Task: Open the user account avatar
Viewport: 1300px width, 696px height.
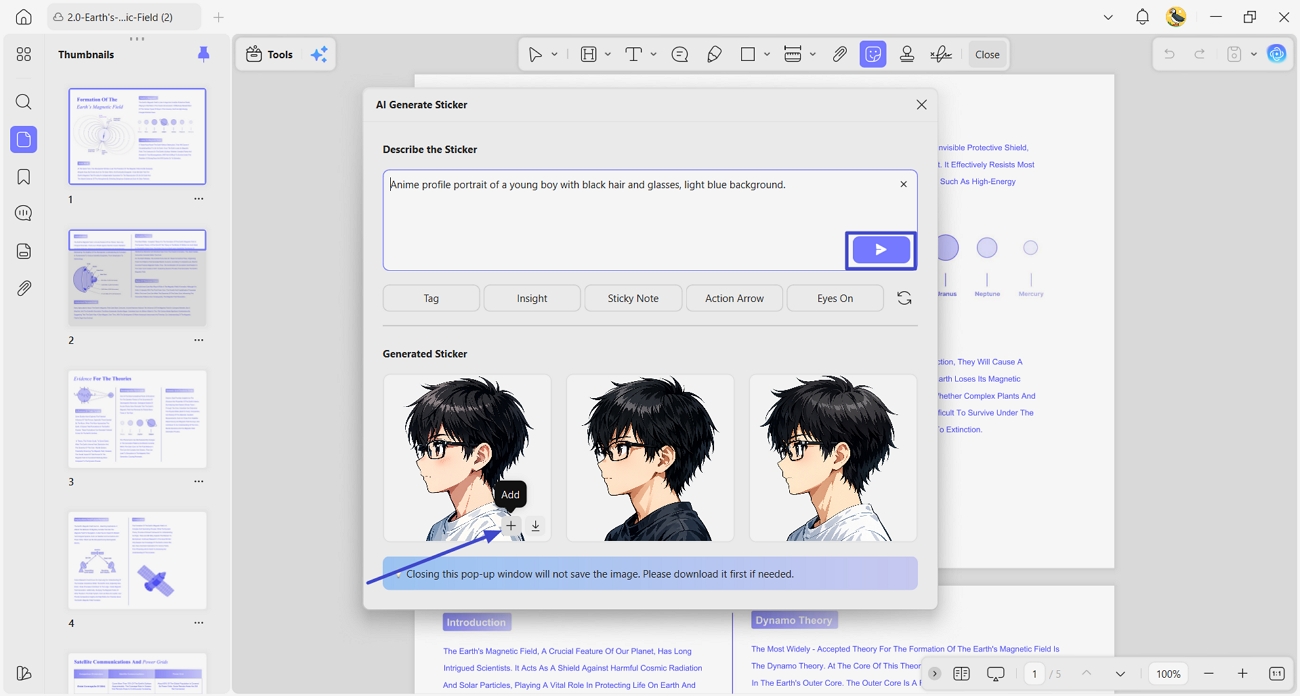Action: coord(1177,17)
